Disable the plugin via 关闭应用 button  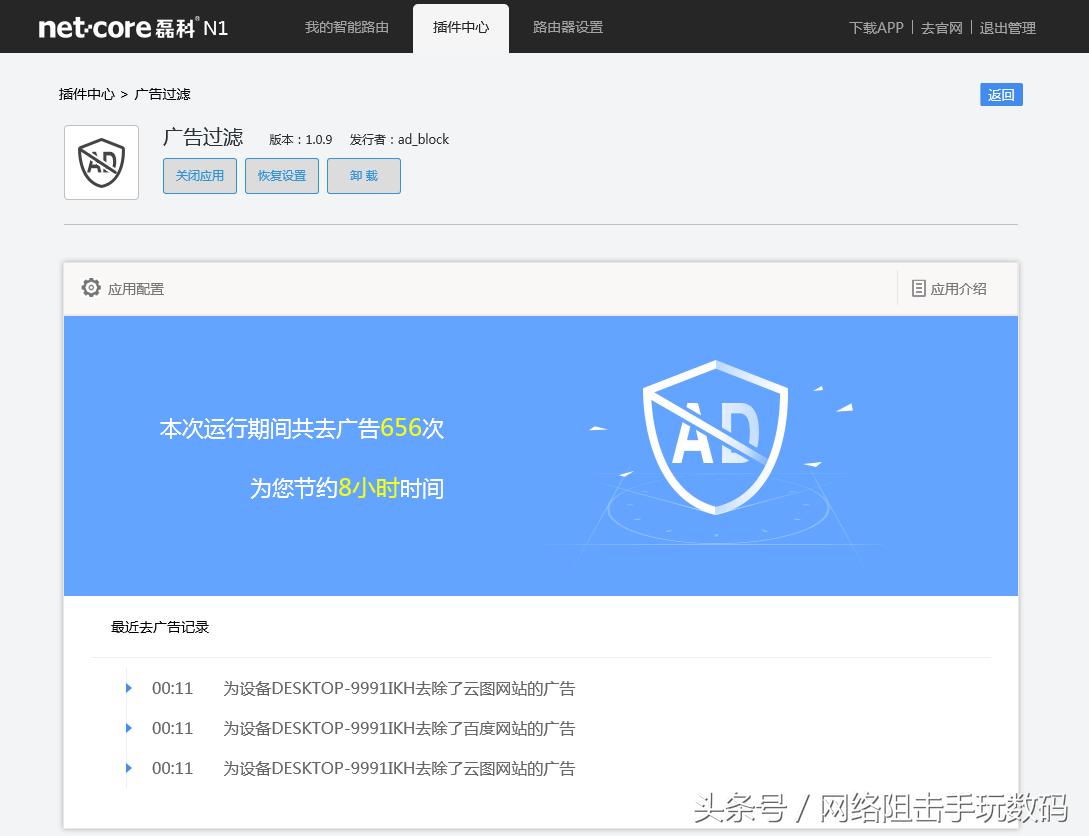(199, 175)
